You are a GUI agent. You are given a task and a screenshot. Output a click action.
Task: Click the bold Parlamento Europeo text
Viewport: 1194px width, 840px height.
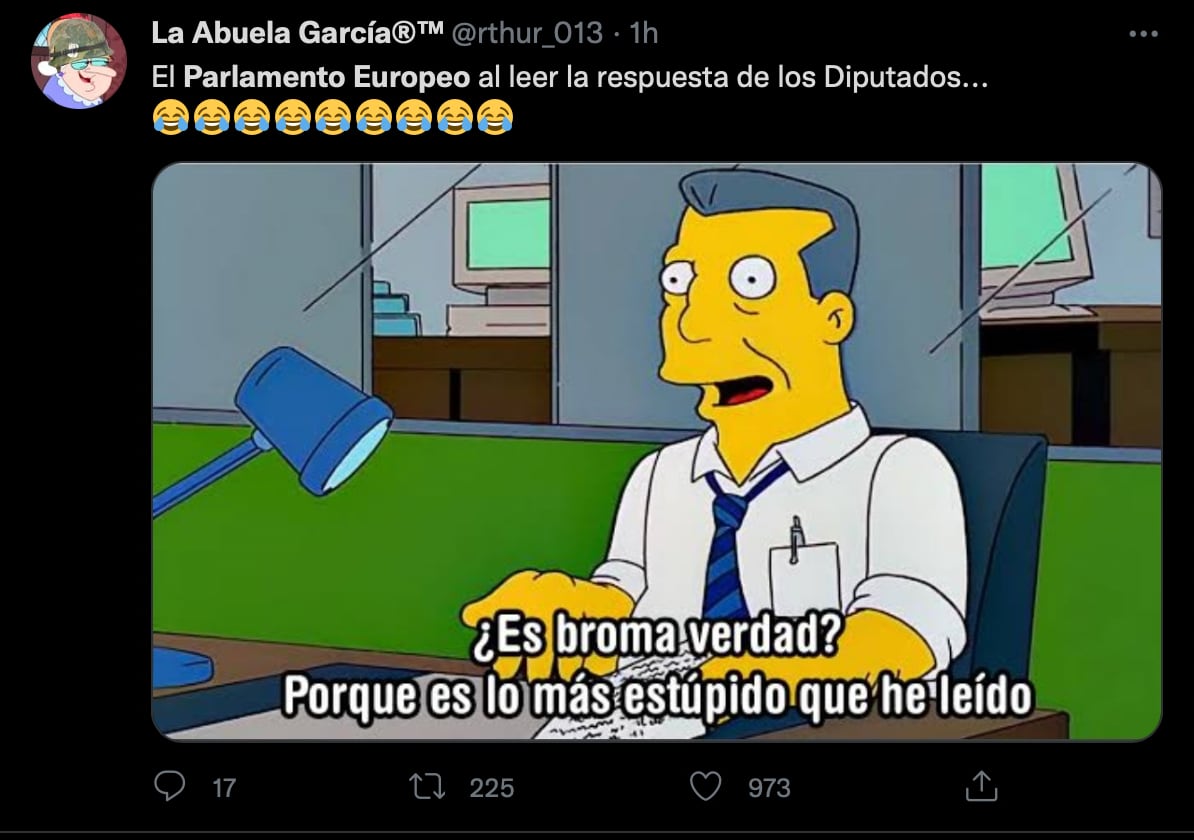pos(327,77)
